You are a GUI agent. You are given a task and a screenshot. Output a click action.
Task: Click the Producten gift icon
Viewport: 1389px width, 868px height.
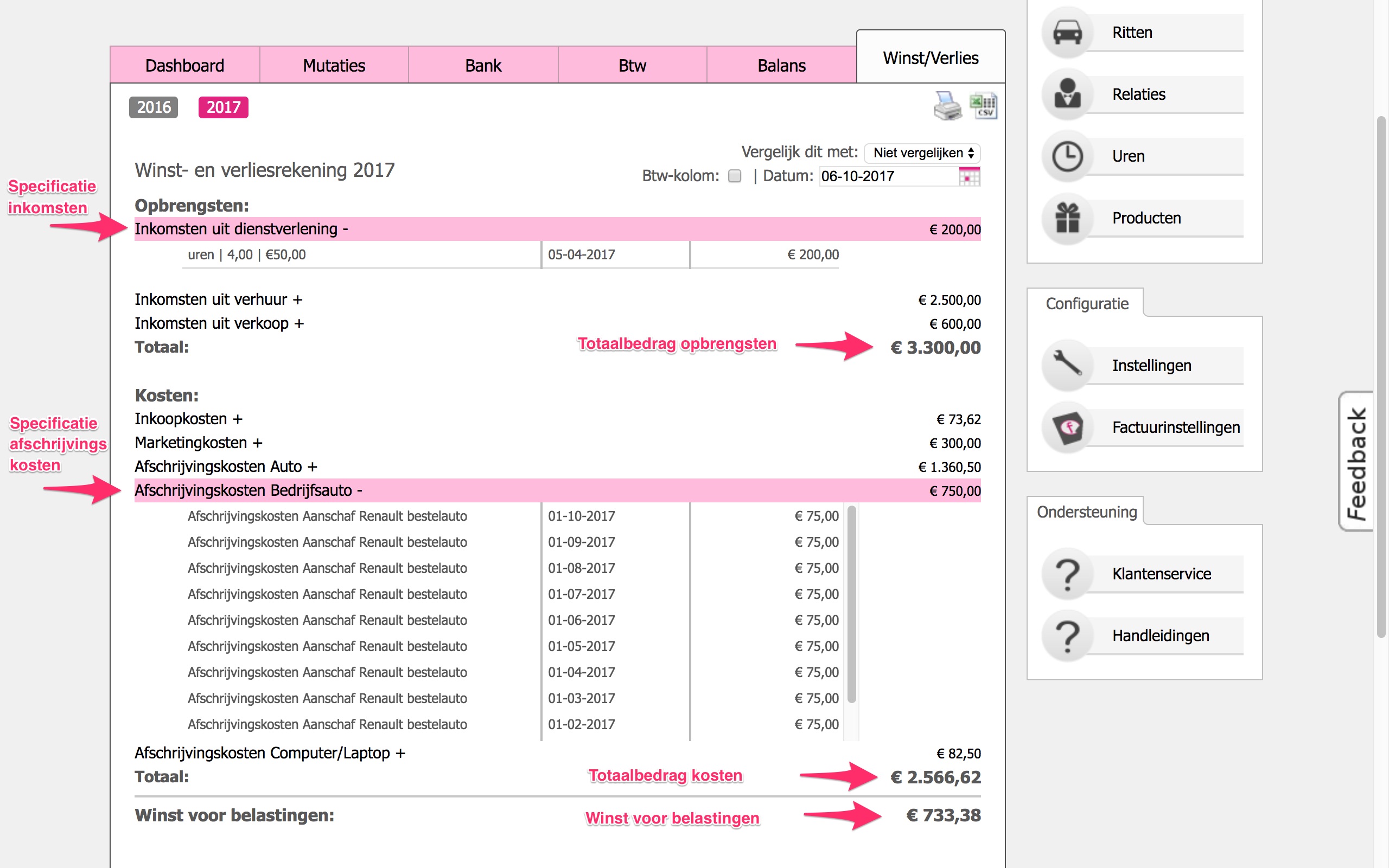[x=1067, y=218]
